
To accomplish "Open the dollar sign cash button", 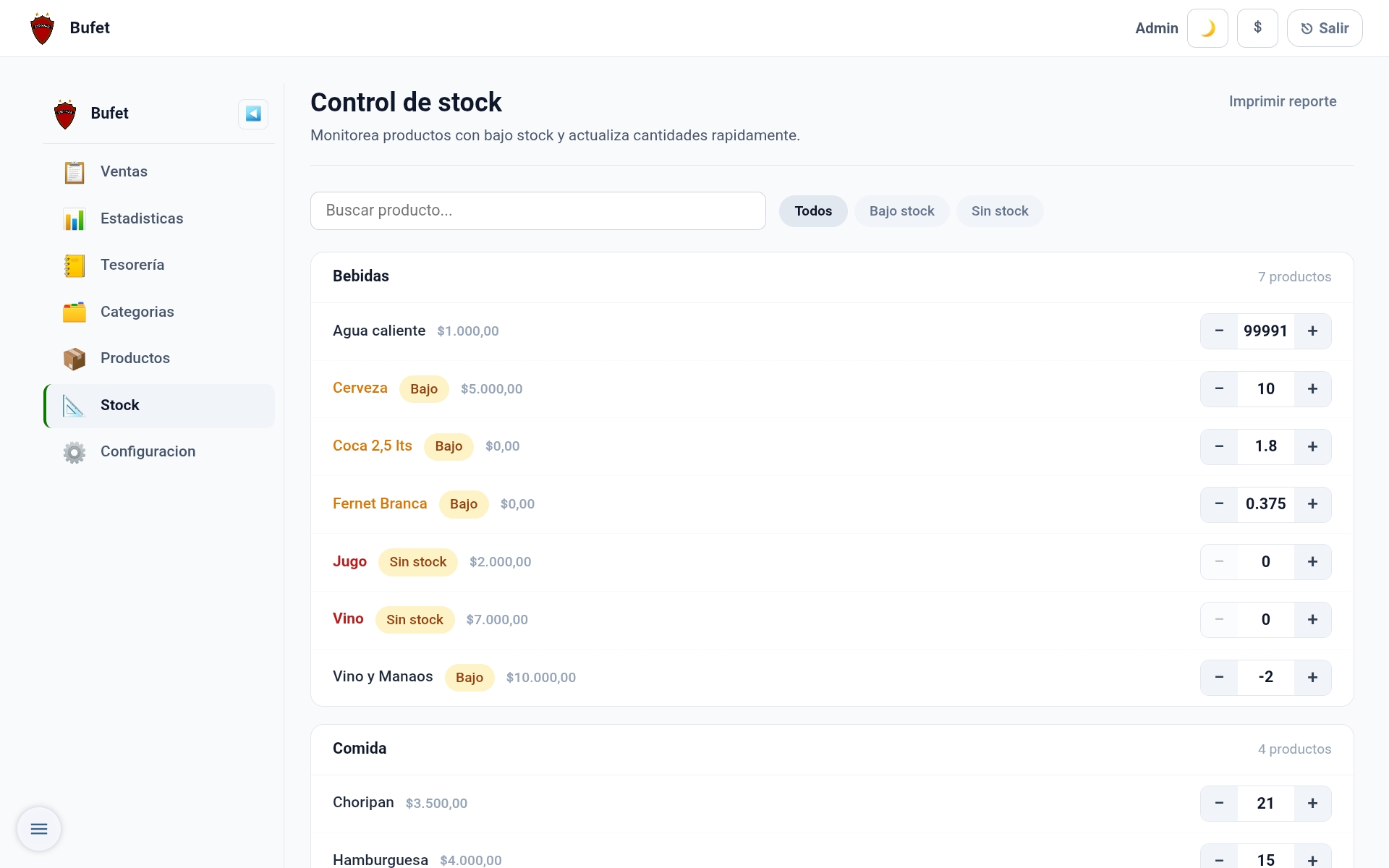I will (x=1257, y=28).
